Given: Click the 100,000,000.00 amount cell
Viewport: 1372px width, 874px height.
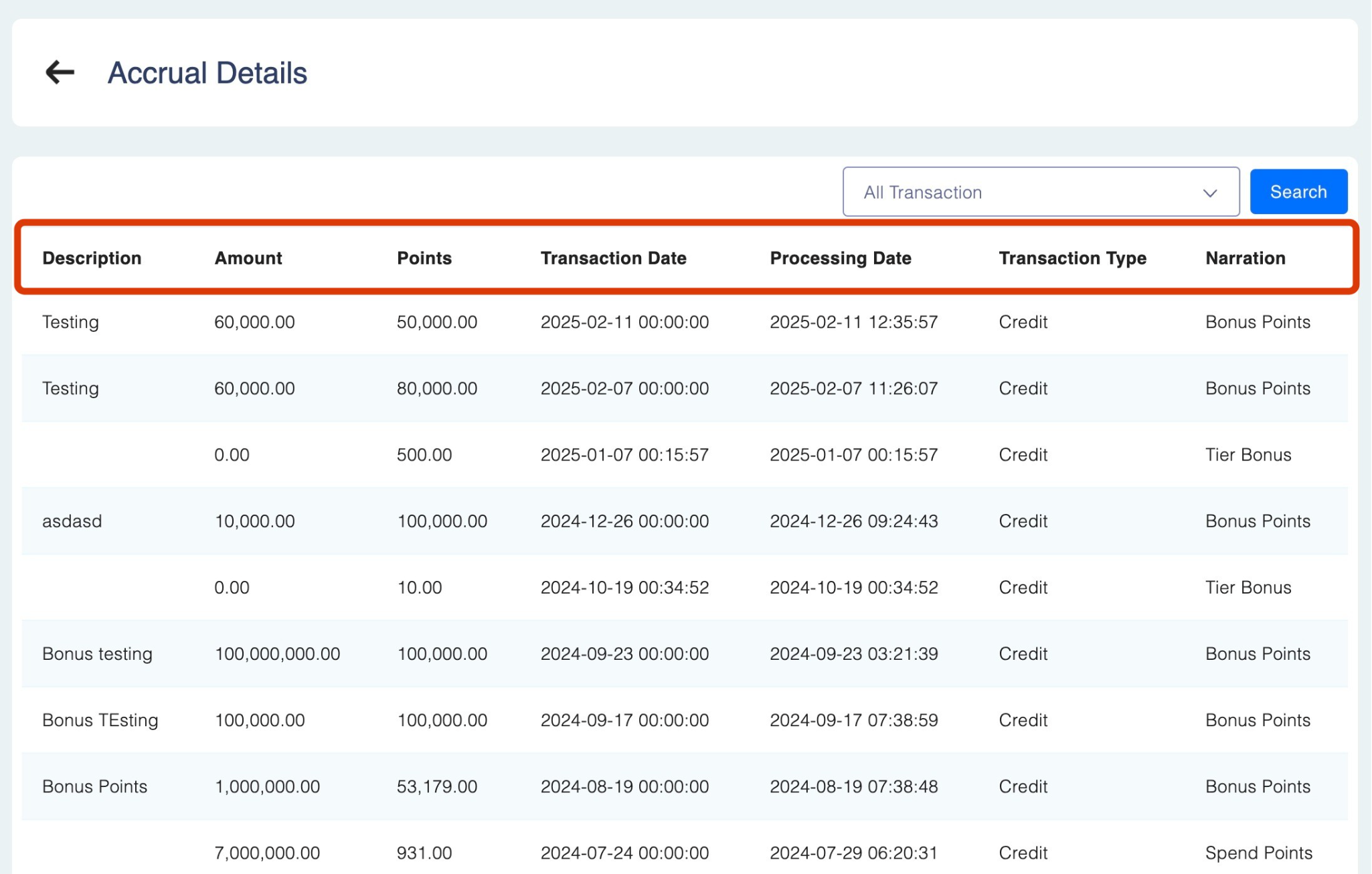Looking at the screenshot, I should point(277,654).
